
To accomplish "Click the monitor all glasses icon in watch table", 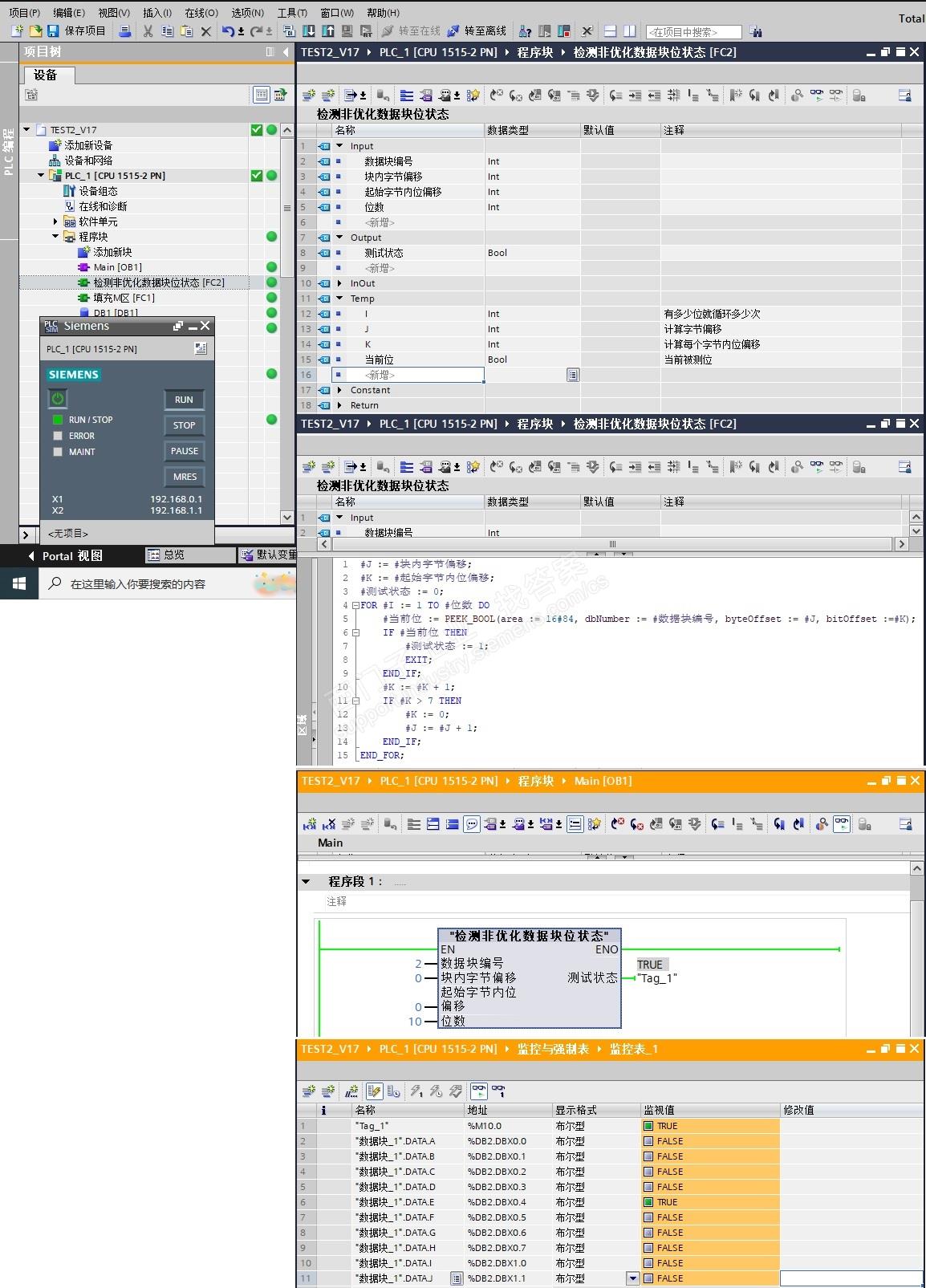I will coord(478,1091).
